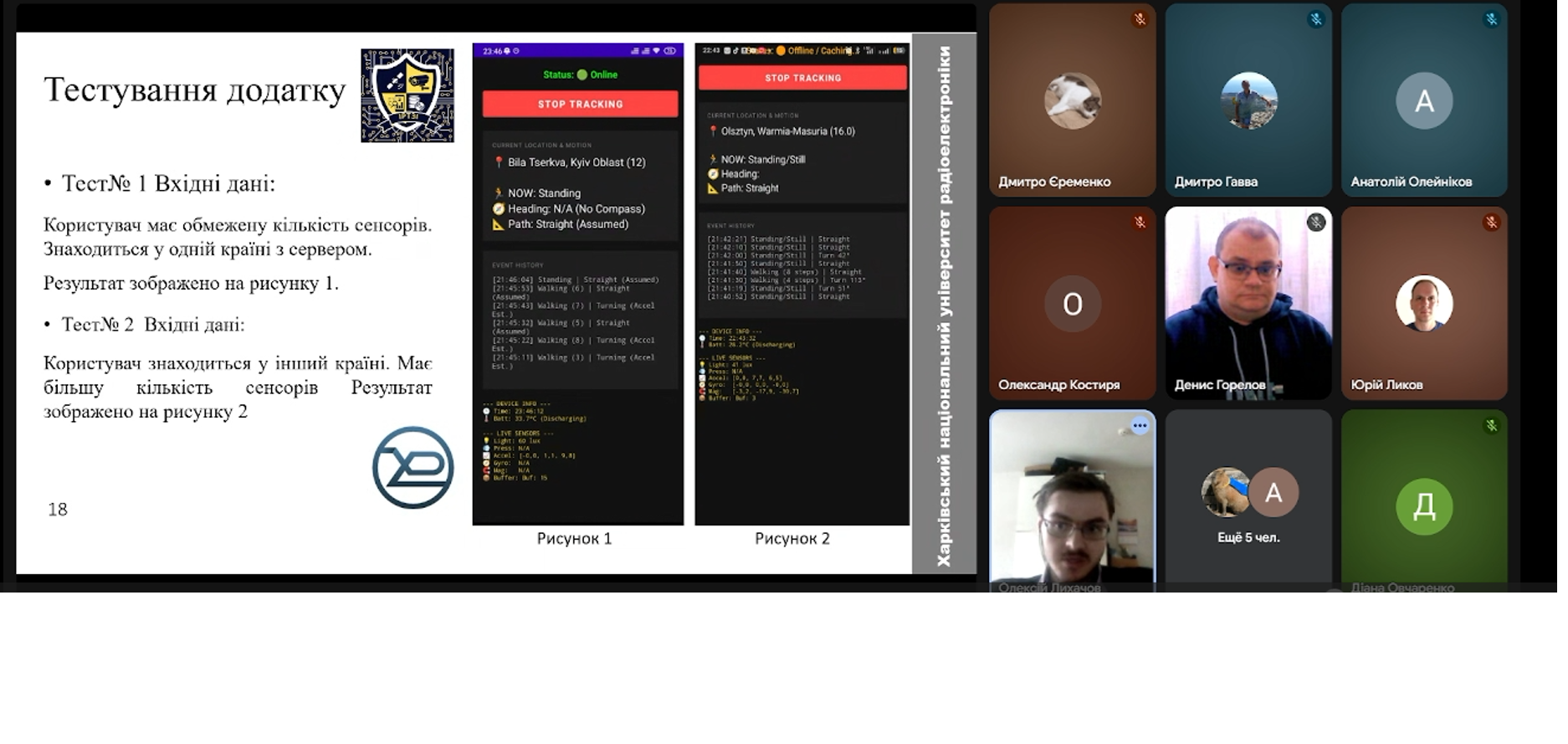Expand the 'Ещё 5 чел.' participants tile
This screenshot has height=744, width=1568.
[1248, 502]
